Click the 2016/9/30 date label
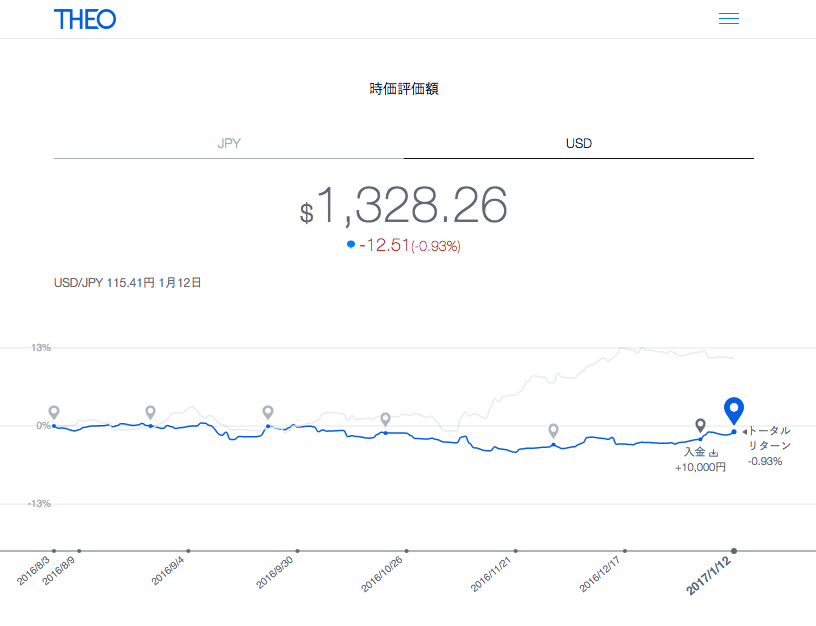This screenshot has width=816, height=626. point(275,572)
